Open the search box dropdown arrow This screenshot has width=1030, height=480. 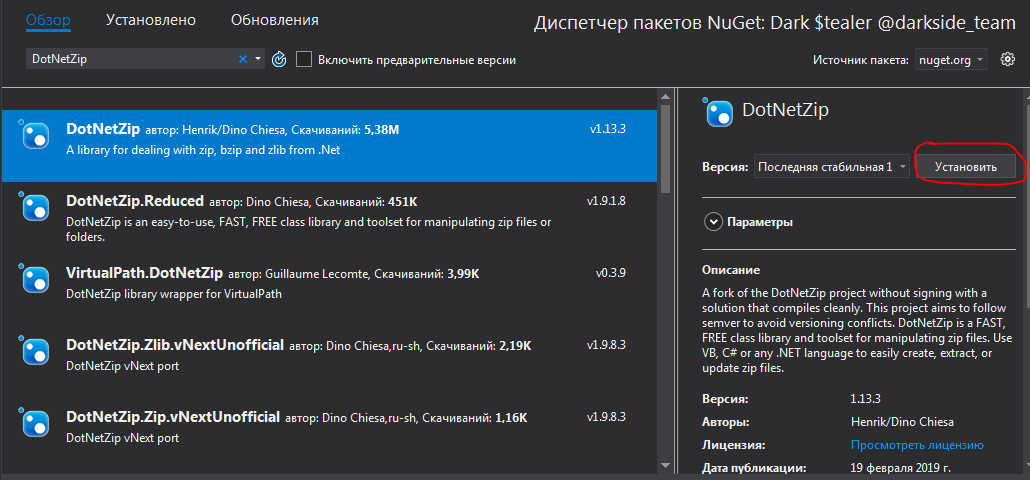pyautogui.click(x=258, y=59)
